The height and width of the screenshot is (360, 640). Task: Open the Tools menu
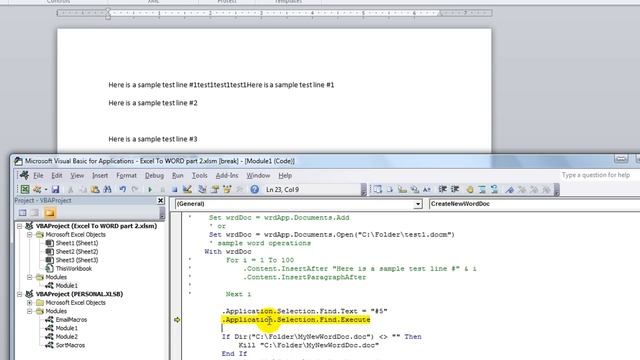coord(200,176)
